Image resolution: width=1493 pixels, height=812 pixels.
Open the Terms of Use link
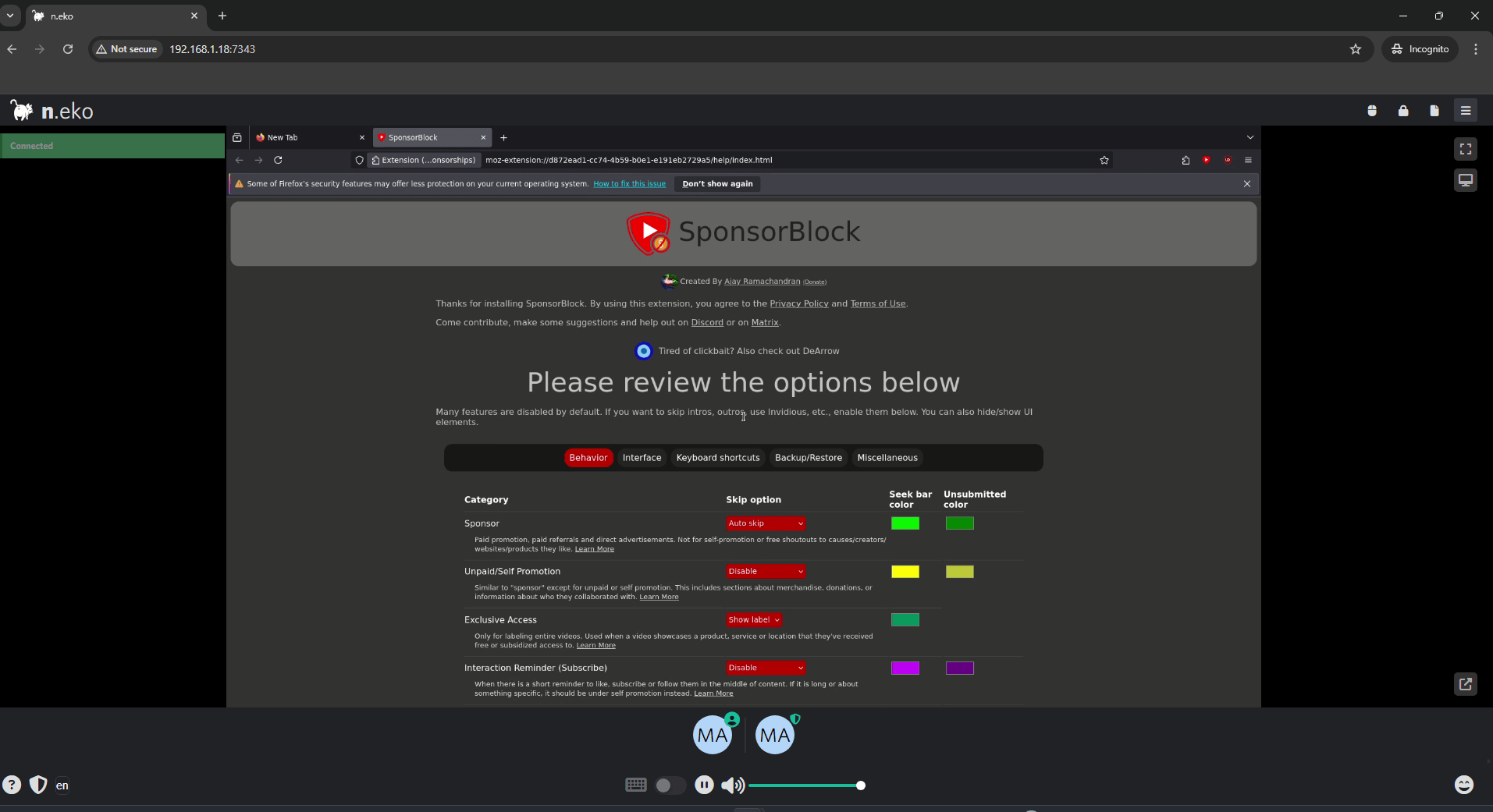click(877, 303)
